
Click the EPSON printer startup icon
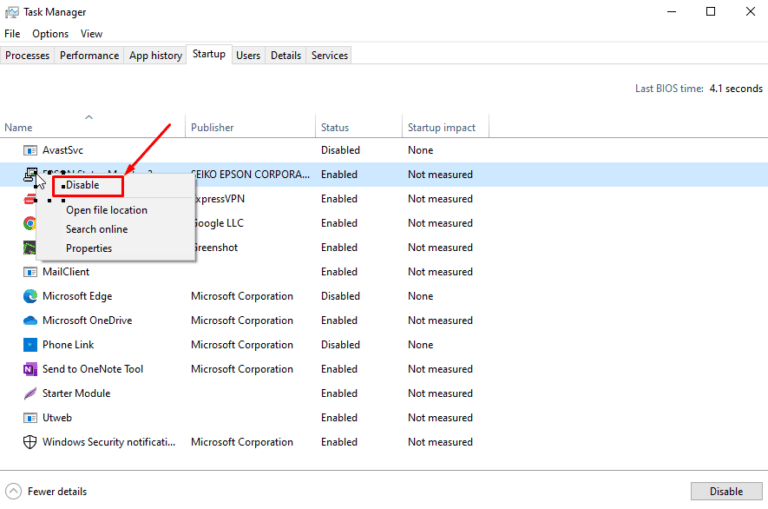[31, 174]
